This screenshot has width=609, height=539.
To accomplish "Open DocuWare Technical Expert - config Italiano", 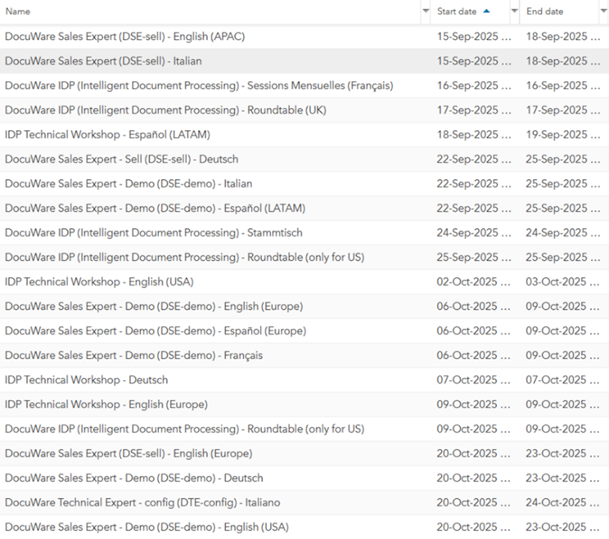I will (x=142, y=502).
